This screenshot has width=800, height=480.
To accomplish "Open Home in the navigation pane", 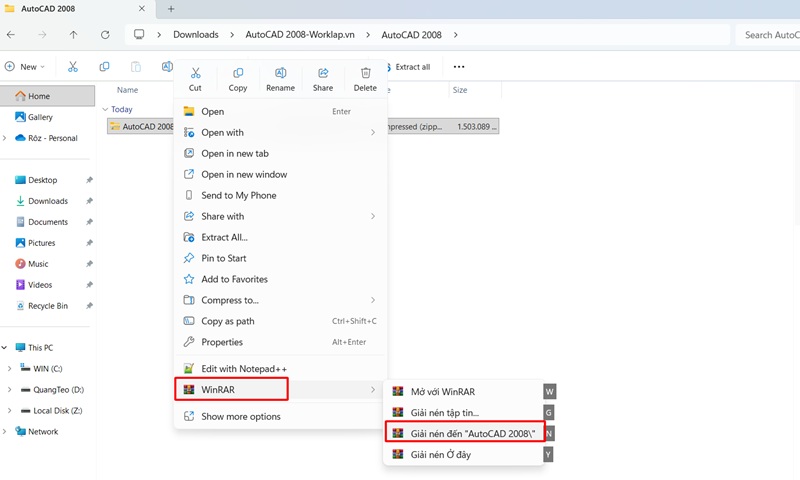I will (x=47, y=96).
